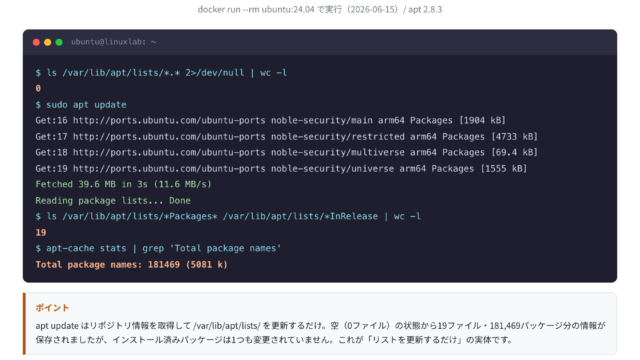Click the 'ポイント' callout heading
640x360 pixels.
52,308
